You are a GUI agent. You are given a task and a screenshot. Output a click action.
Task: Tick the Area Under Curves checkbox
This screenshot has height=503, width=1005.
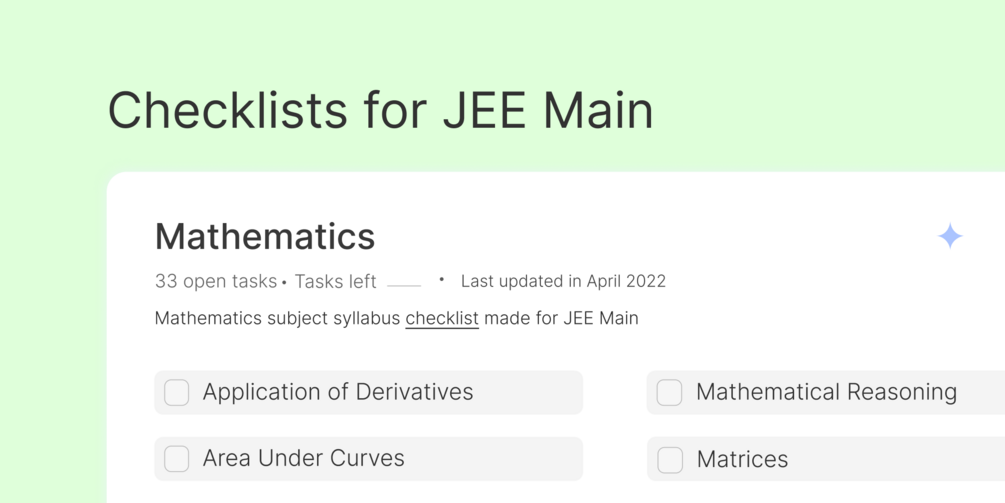[177, 459]
